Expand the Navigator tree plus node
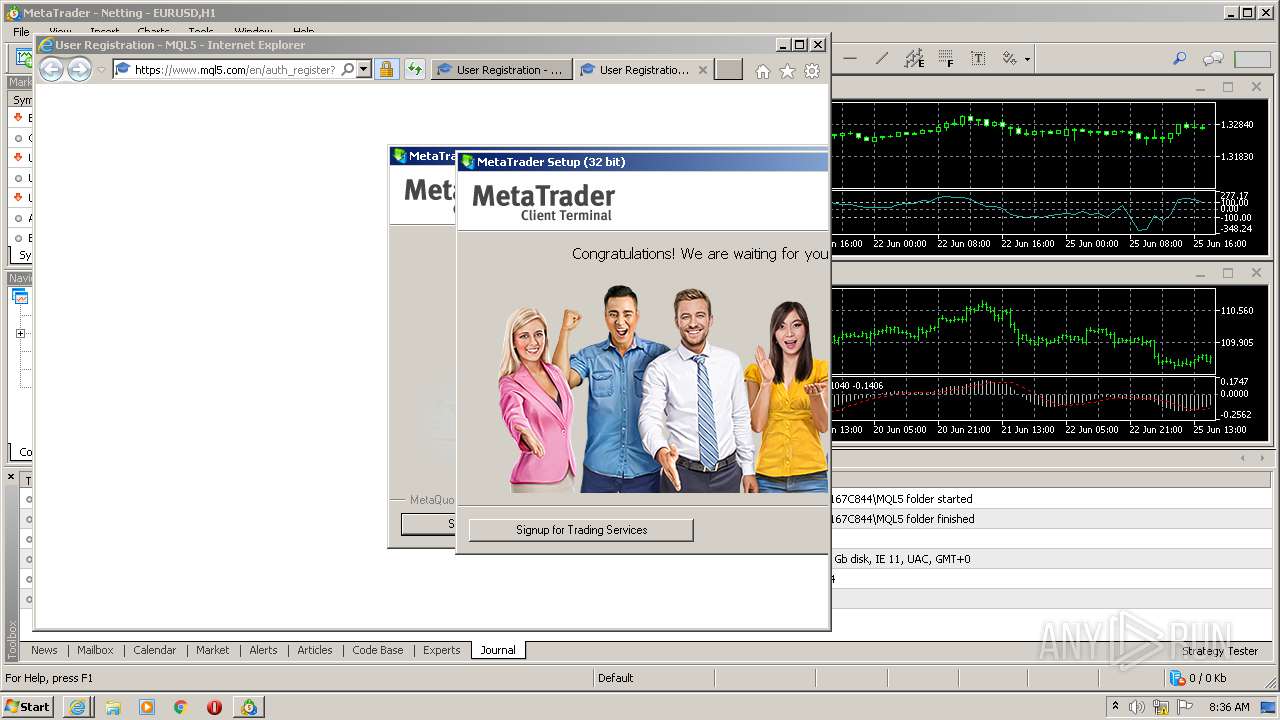The height and width of the screenshot is (720, 1280). [20, 333]
